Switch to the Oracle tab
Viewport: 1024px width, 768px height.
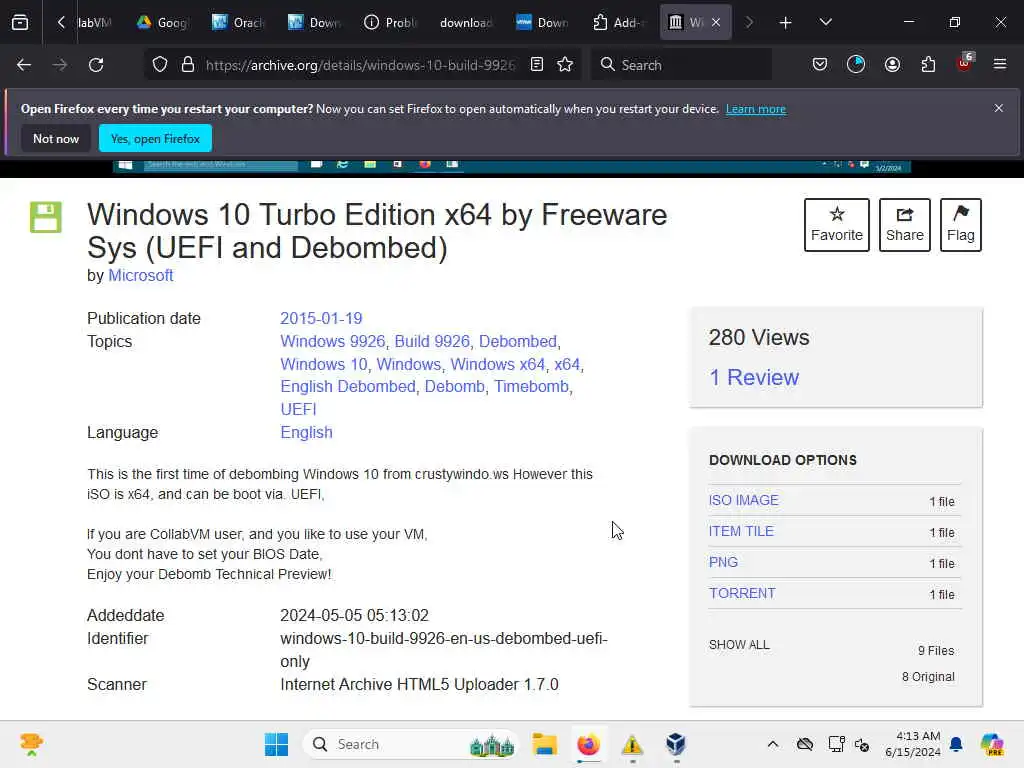tap(238, 23)
